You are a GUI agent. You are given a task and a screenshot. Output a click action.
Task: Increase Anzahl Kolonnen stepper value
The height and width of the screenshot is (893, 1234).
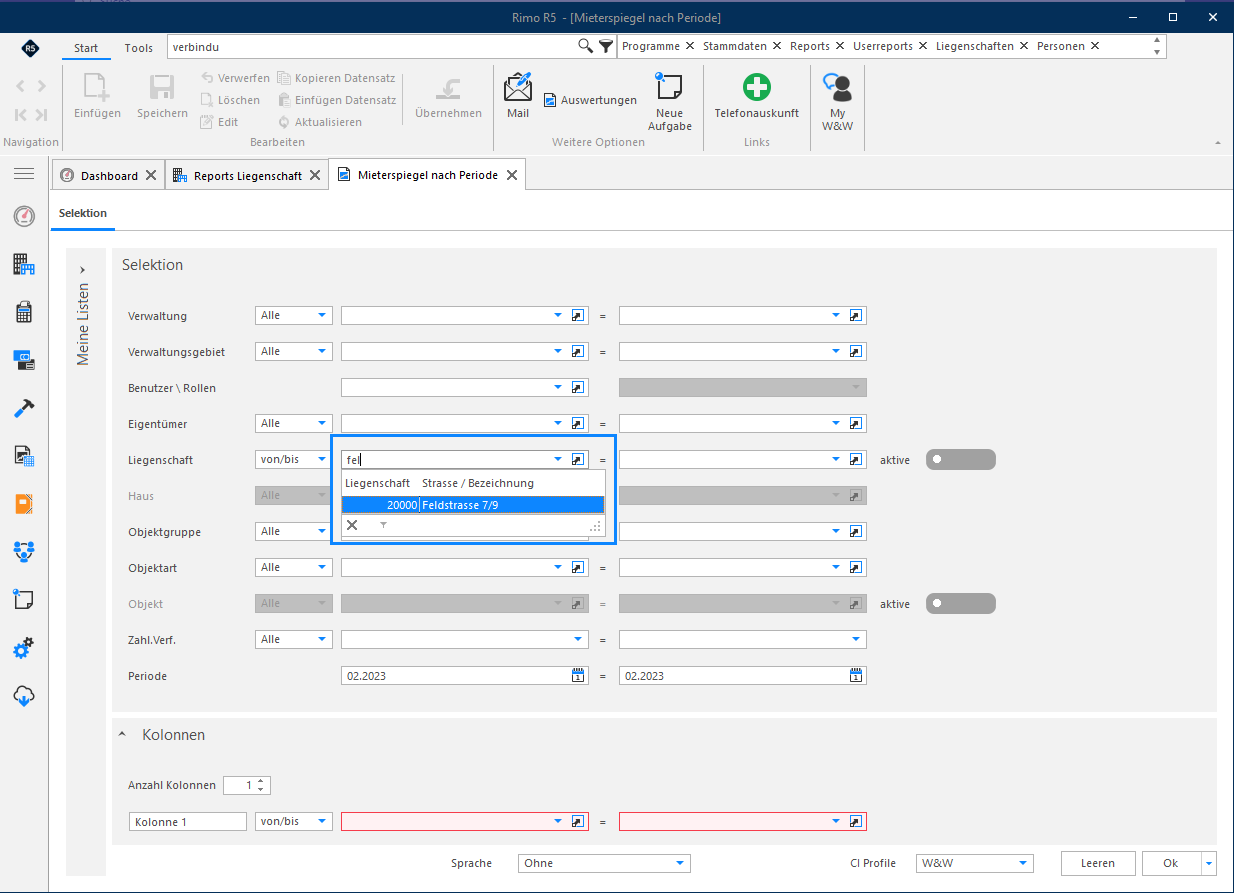point(261,781)
